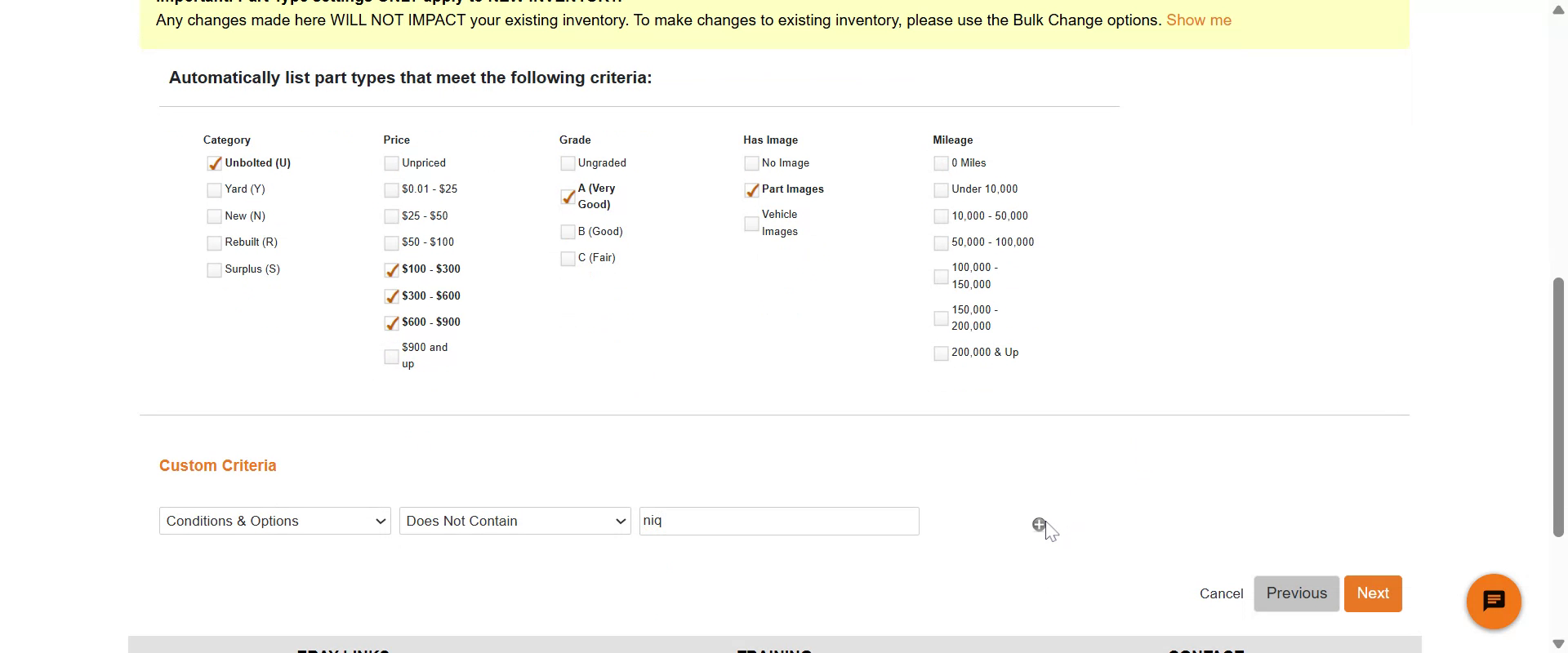Screen dimensions: 1568x653
Task: Enable the Yard (Y) category checkbox
Action: (214, 190)
